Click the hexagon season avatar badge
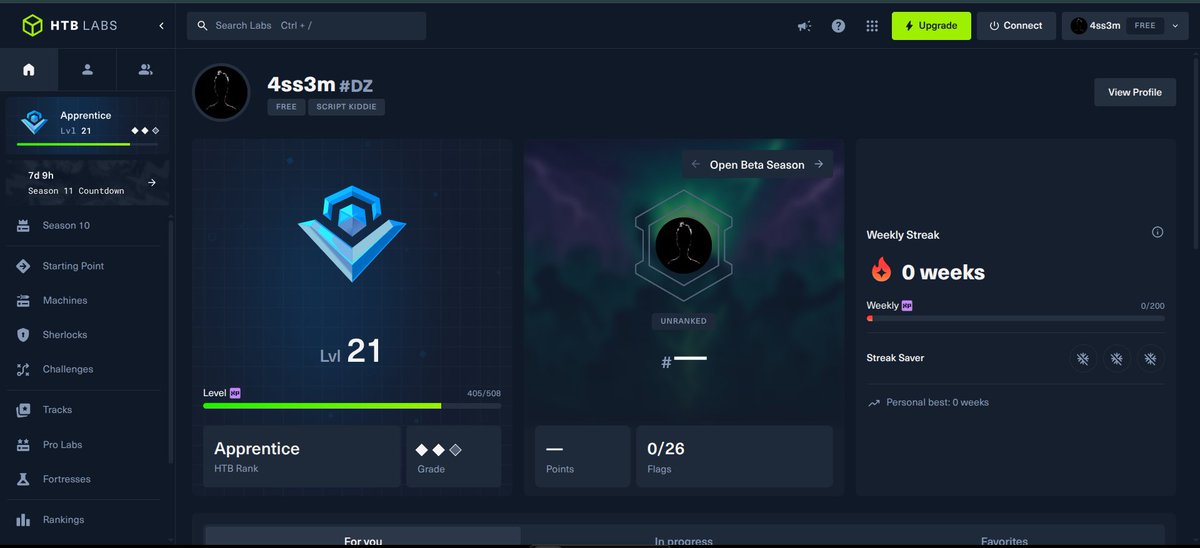The width and height of the screenshot is (1200, 548). (683, 245)
